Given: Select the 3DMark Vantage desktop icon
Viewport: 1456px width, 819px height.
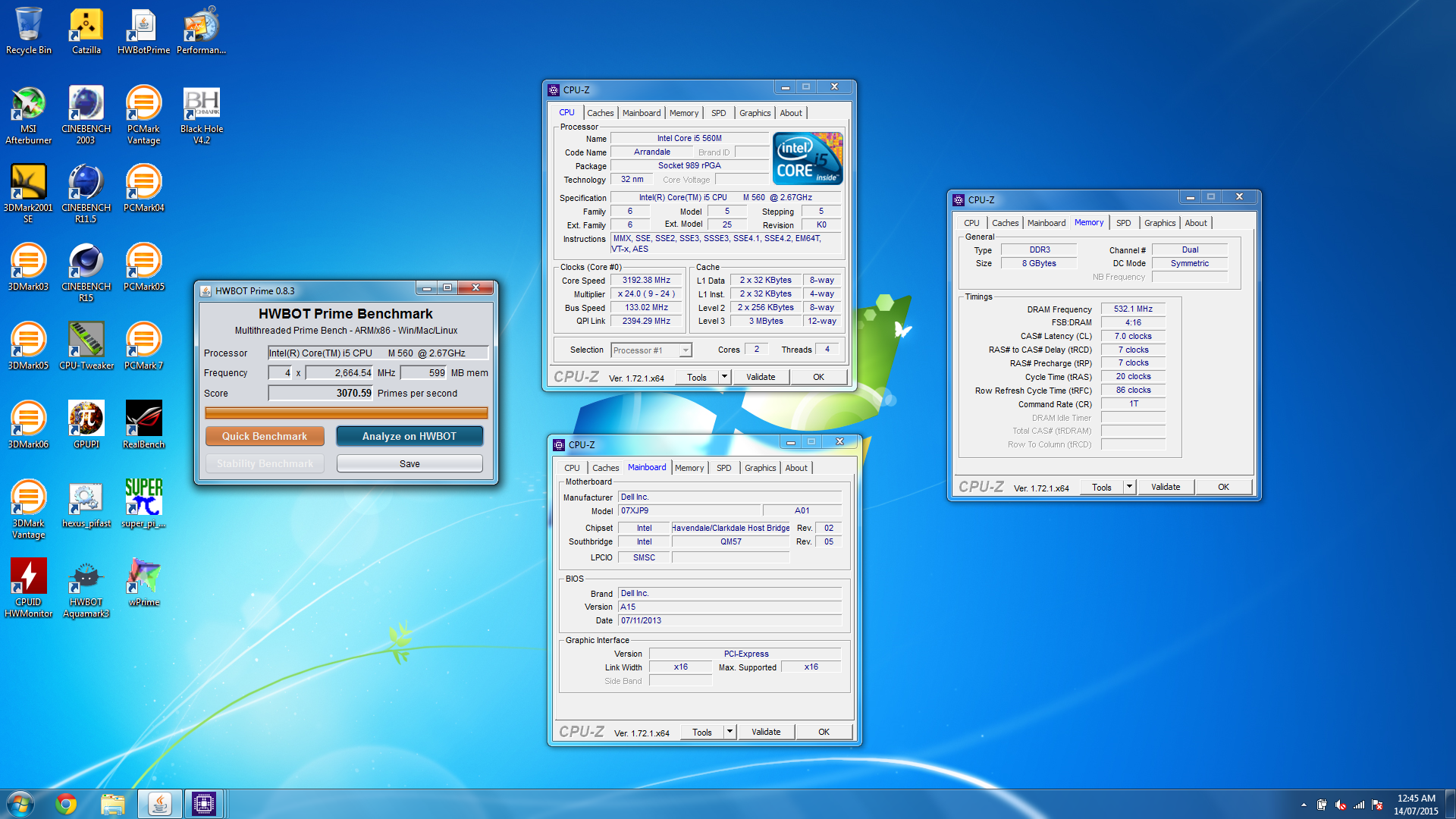Looking at the screenshot, I should click(x=29, y=509).
